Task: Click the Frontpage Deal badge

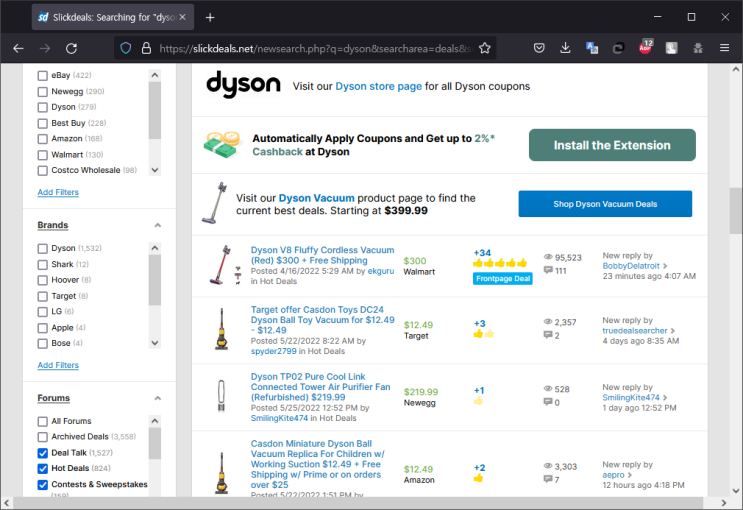Action: click(503, 279)
